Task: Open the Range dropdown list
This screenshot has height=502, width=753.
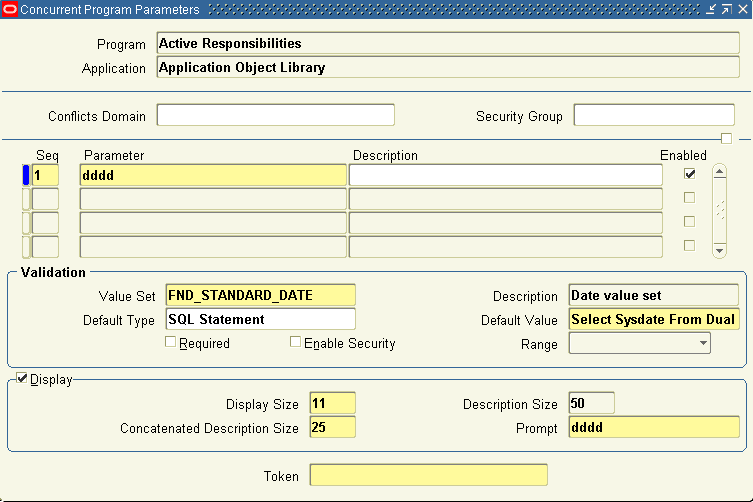Action: coord(704,344)
